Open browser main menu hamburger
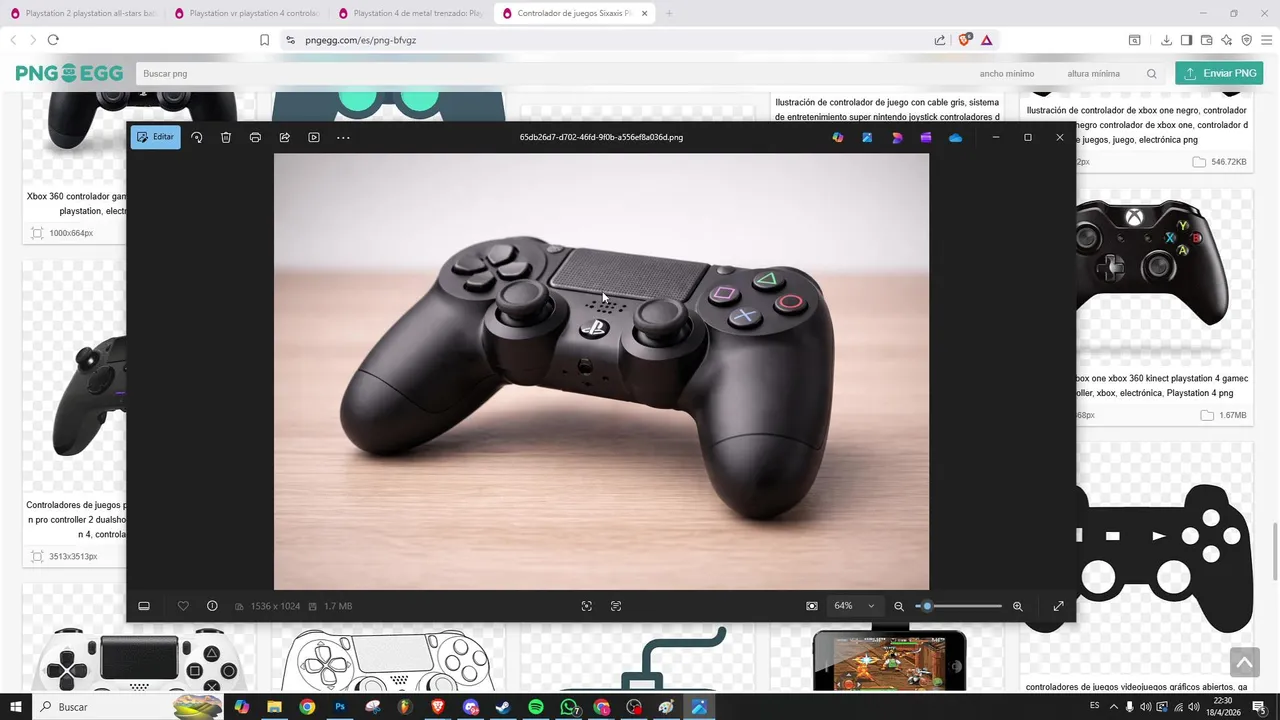Image resolution: width=1280 pixels, height=720 pixels. [x=1267, y=40]
